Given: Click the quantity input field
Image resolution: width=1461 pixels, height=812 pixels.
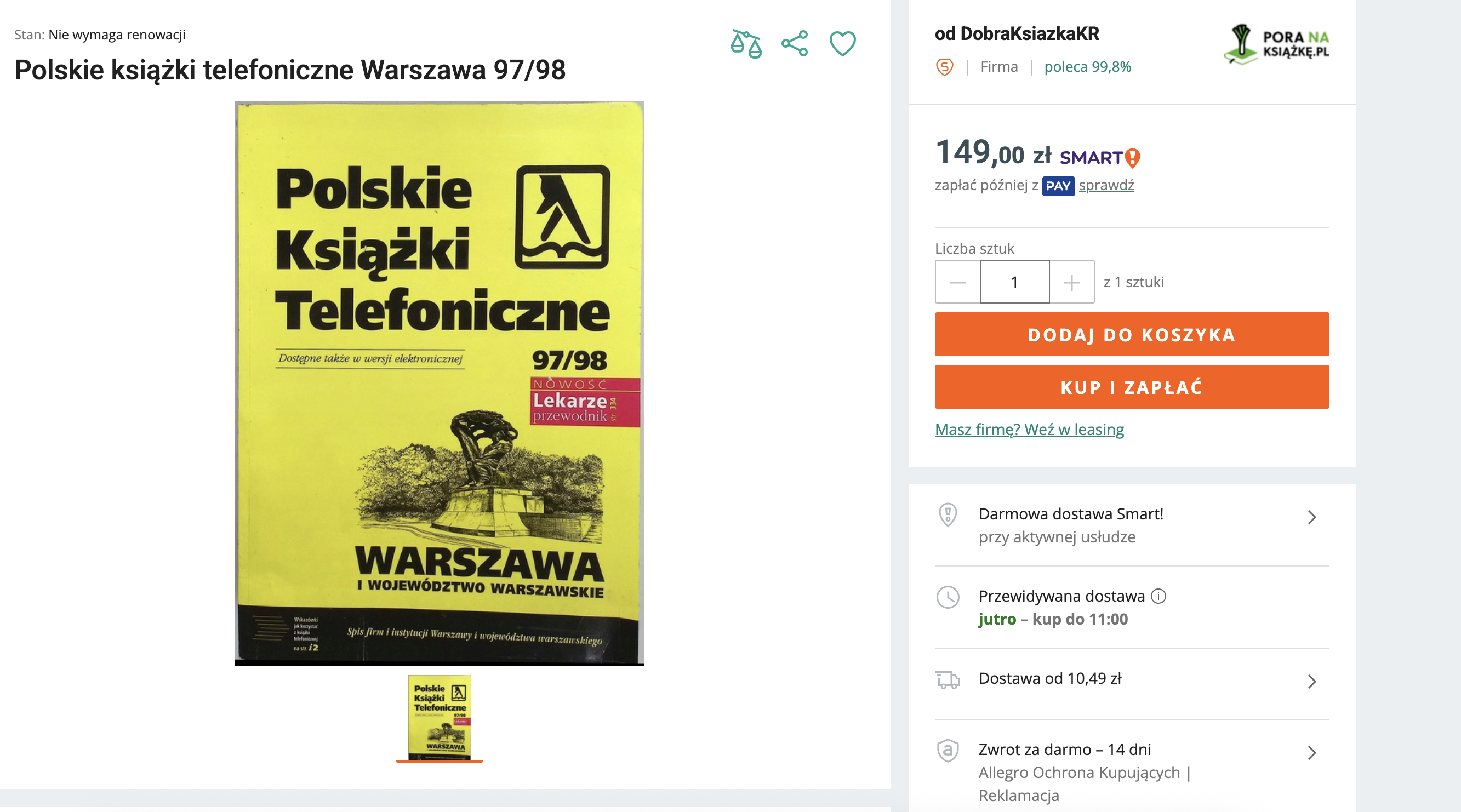Looking at the screenshot, I should point(1015,282).
